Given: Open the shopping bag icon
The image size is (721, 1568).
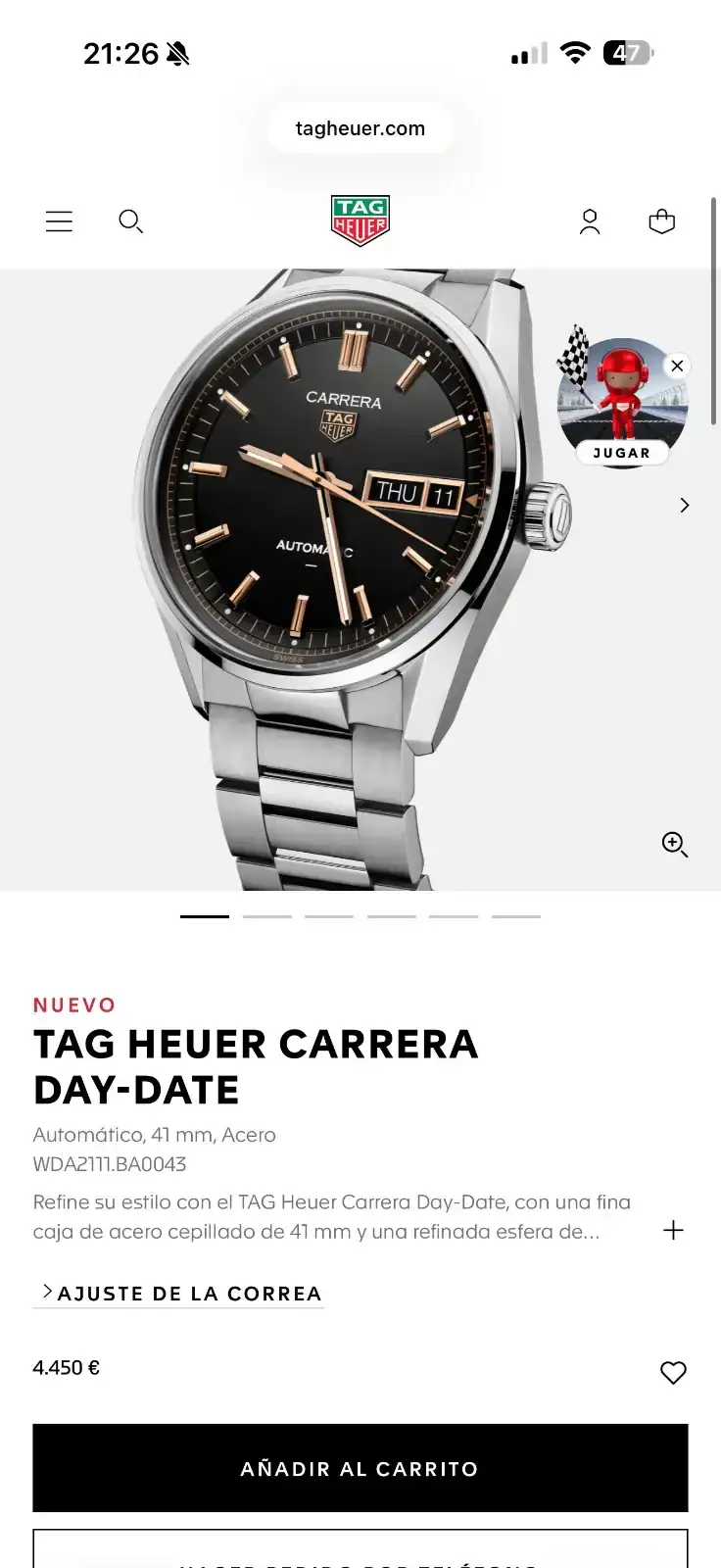Looking at the screenshot, I should click(x=662, y=221).
